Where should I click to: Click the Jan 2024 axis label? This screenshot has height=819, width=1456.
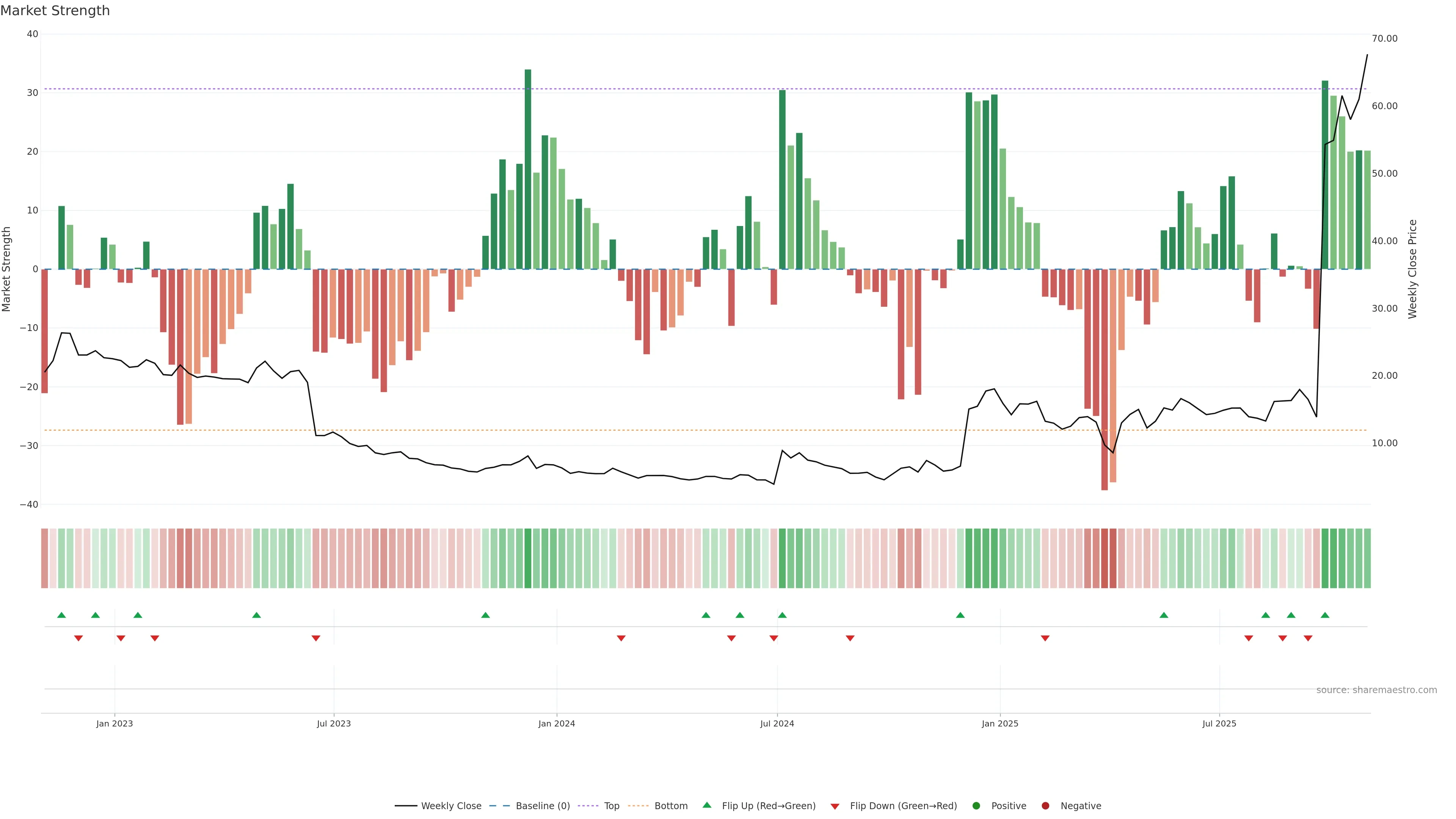(556, 723)
